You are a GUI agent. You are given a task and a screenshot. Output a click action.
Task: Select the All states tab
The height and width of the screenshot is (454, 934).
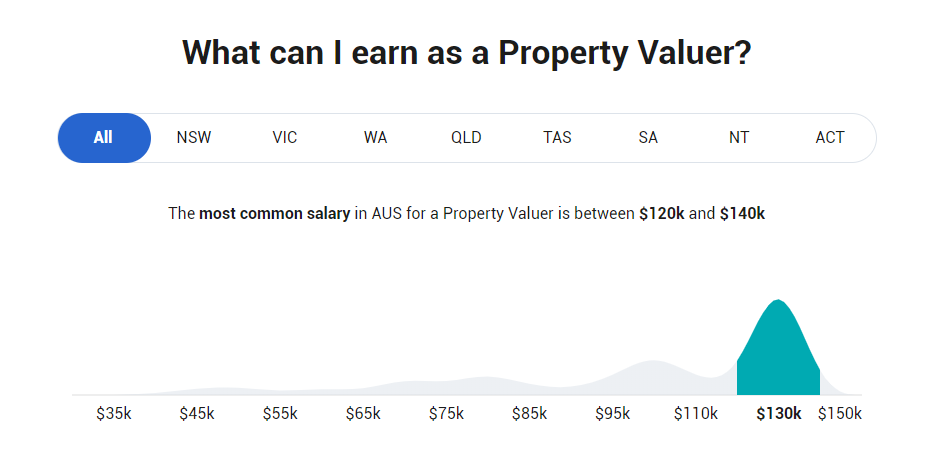pos(103,138)
